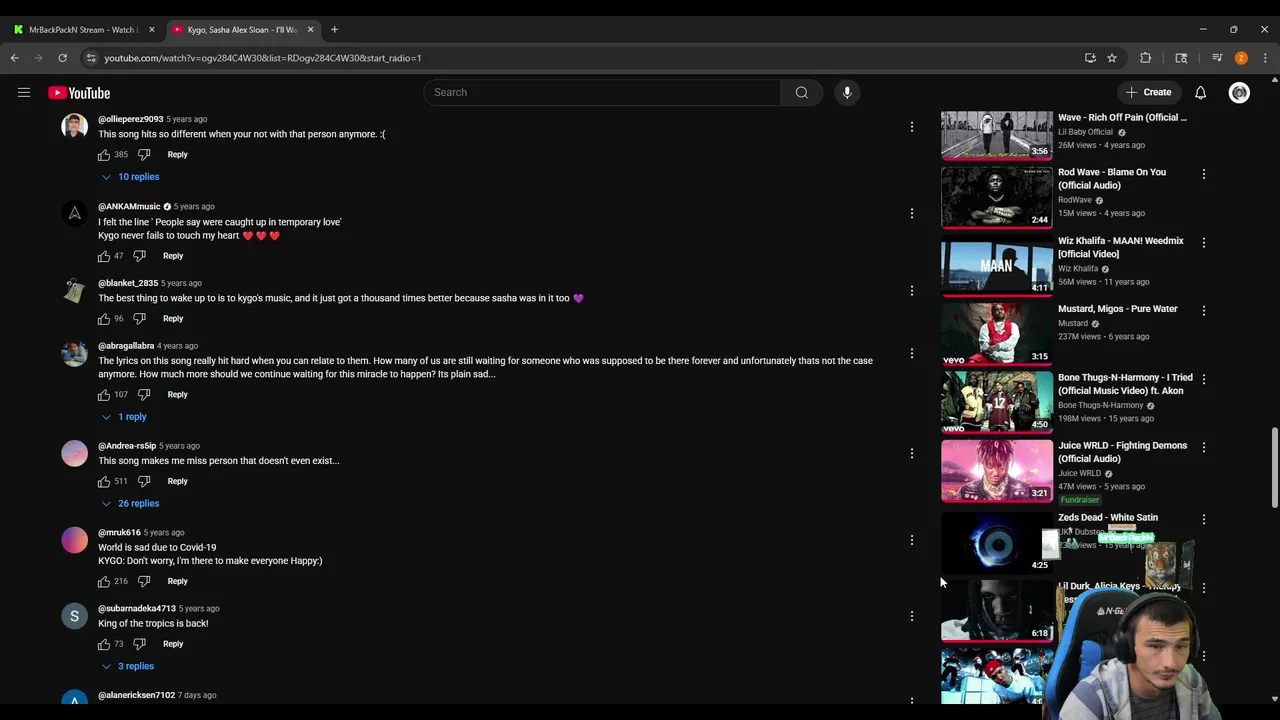Open options menu for @Andrea-rs5ip comment

(911, 454)
